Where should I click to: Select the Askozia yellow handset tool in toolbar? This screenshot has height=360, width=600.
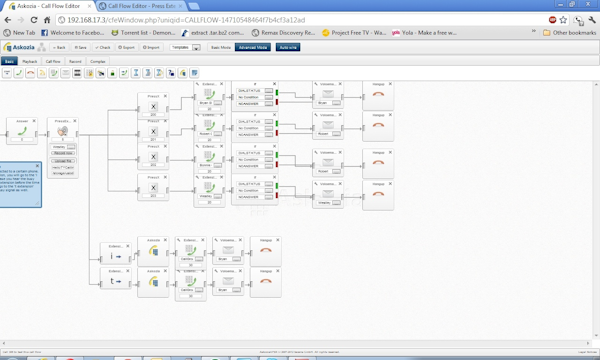point(183,73)
